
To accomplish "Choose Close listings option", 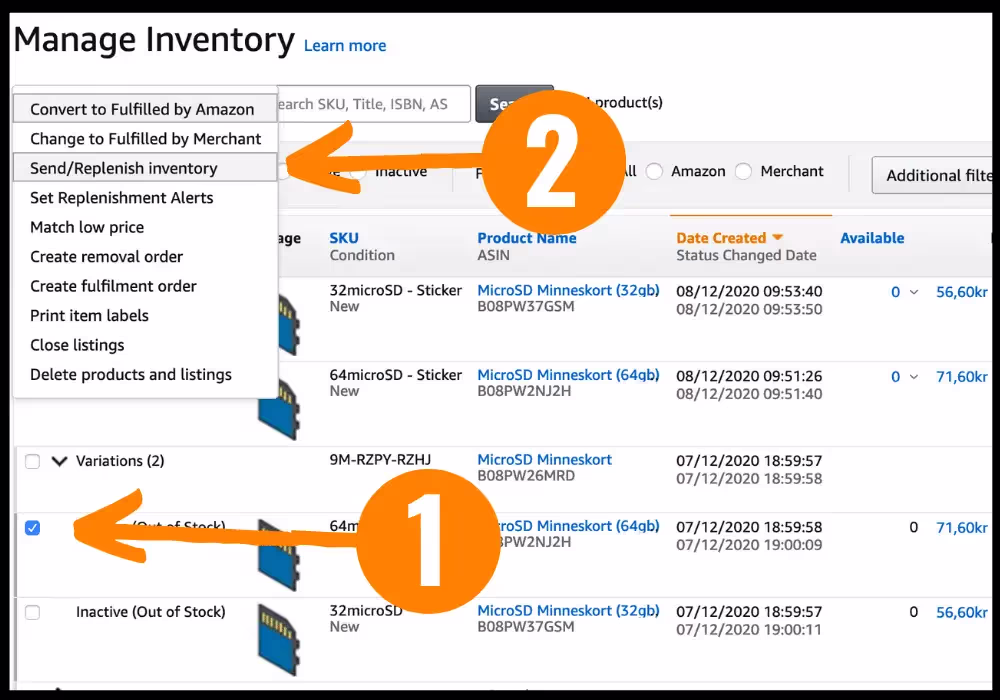I will 145,345.
